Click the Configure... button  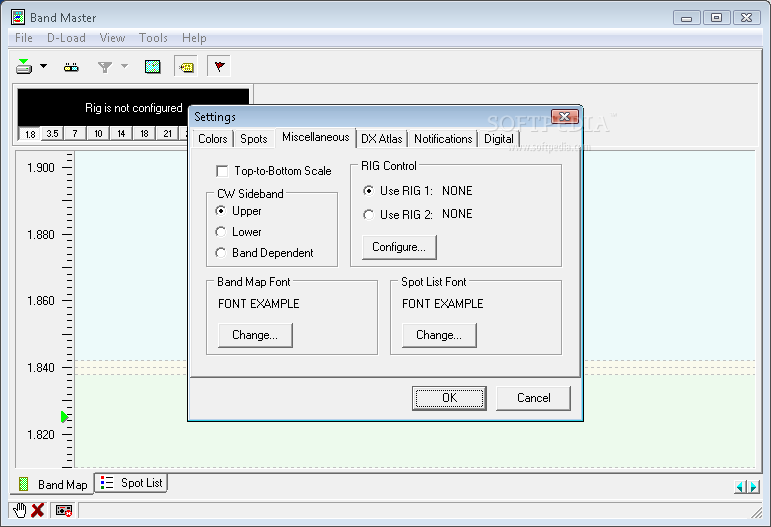pos(399,247)
